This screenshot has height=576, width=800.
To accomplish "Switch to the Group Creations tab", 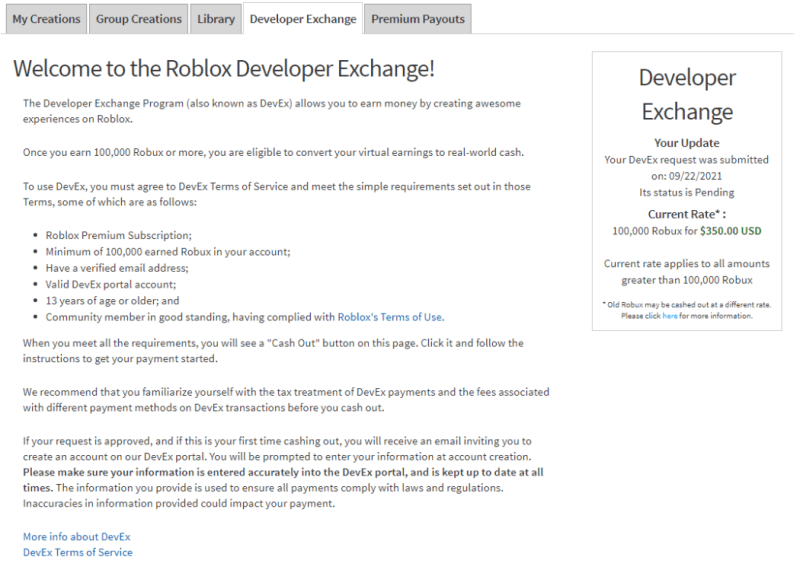I will coord(138,19).
